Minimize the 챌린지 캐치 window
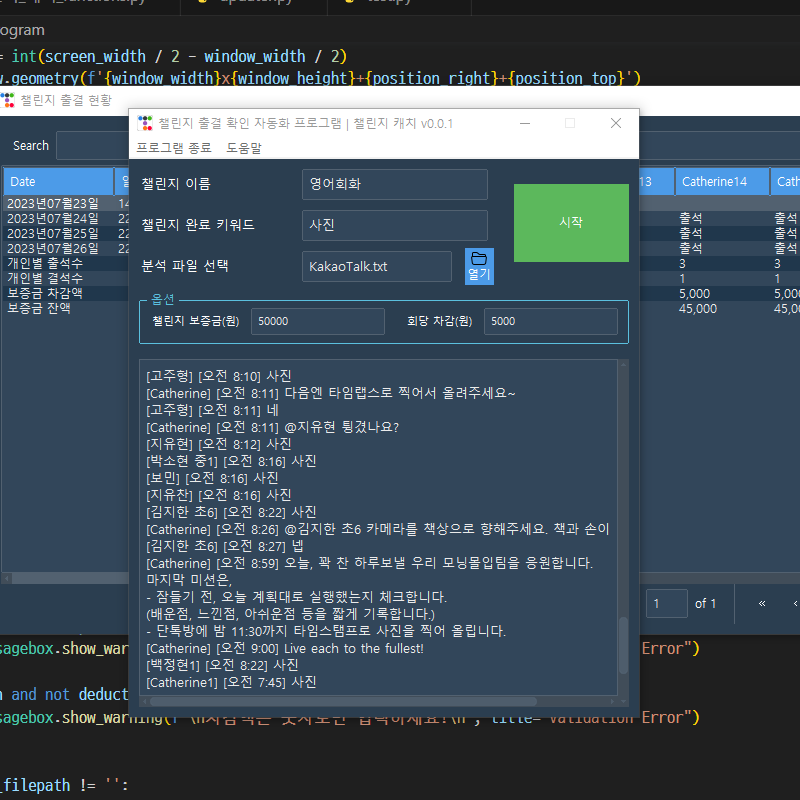The image size is (800, 800). click(x=524, y=123)
